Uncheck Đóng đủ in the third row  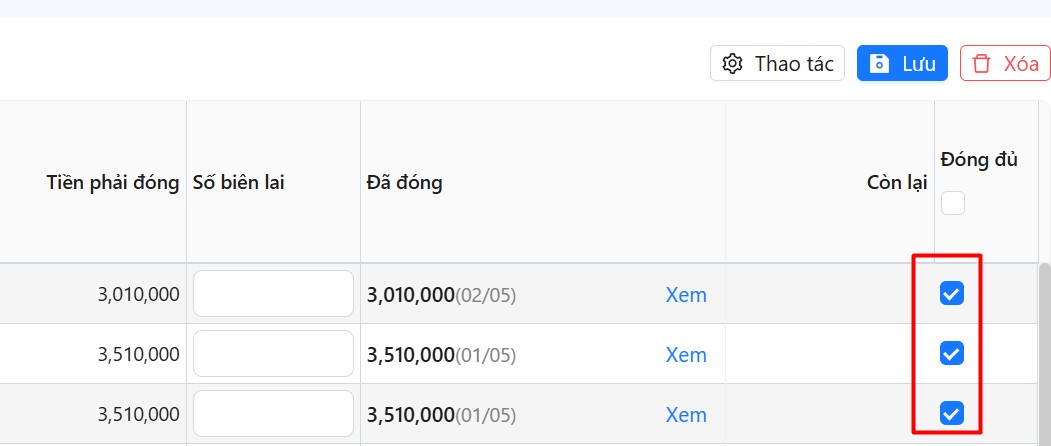(x=952, y=413)
